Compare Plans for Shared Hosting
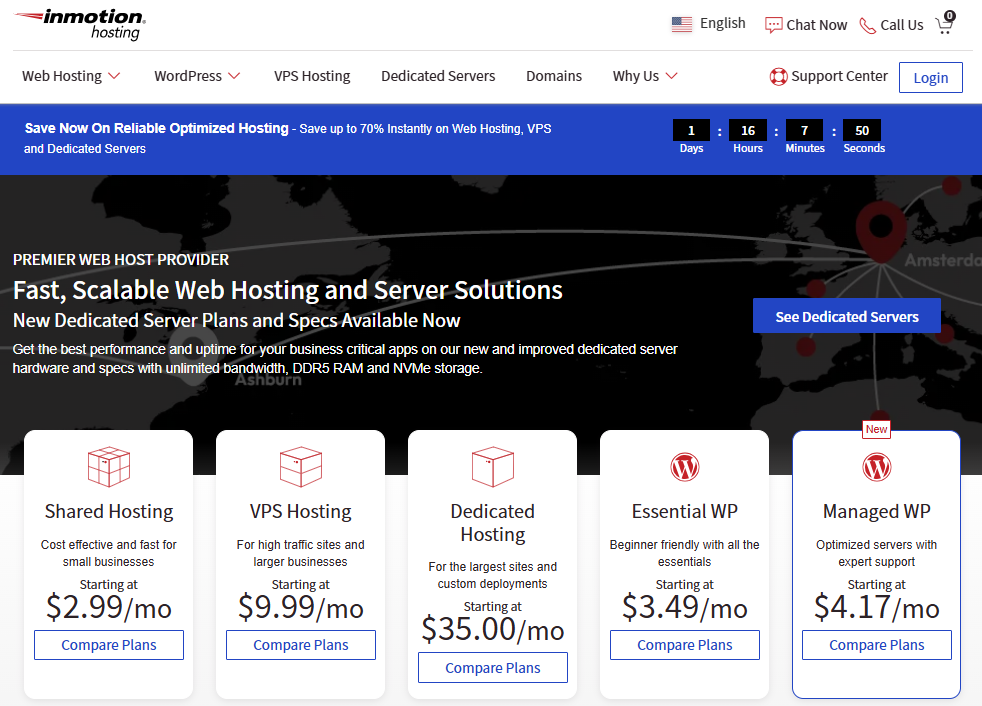 (109, 645)
